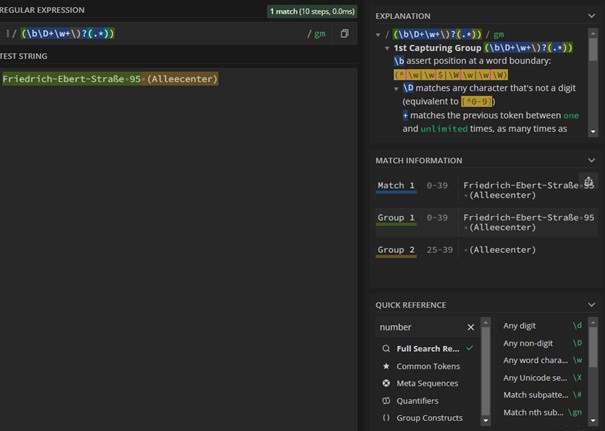This screenshot has width=605, height=431.
Task: Choose the 'Any Unicode se... \X' entry
Action: pos(542,378)
